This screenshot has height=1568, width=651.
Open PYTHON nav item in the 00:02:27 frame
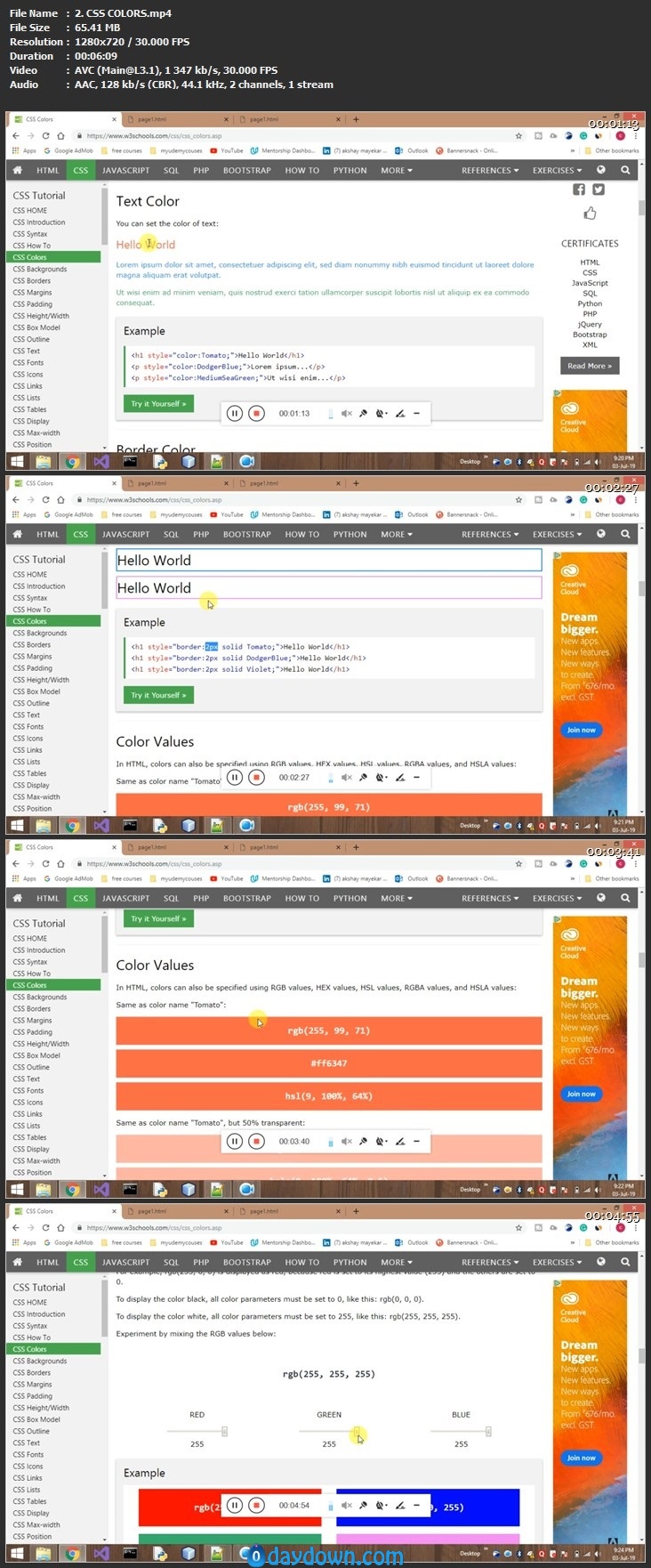[350, 534]
